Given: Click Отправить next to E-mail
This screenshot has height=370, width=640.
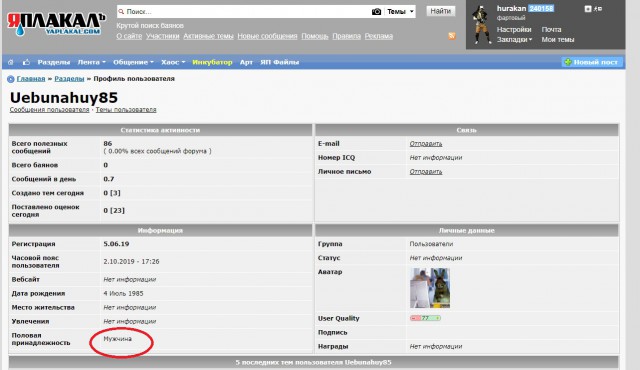Looking at the screenshot, I should (426, 144).
